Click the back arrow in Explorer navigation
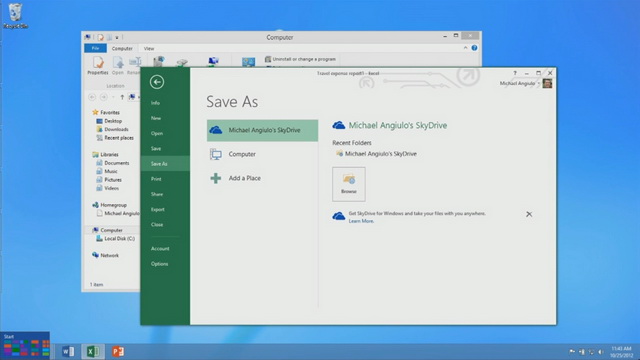 coord(92,97)
